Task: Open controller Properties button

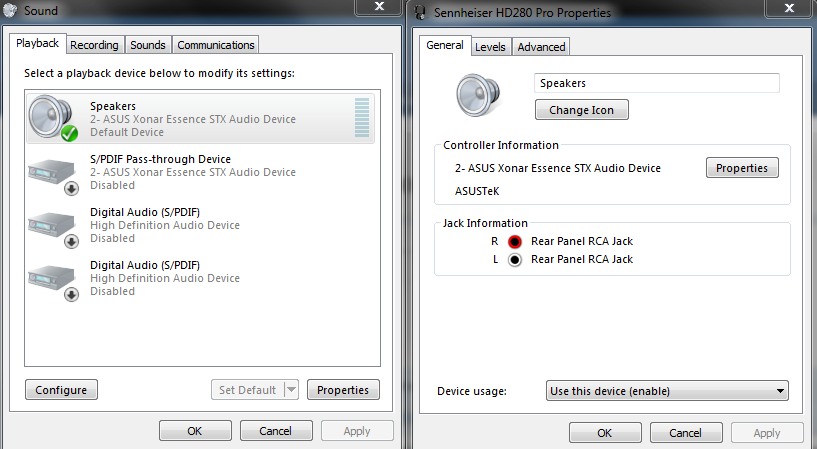Action: (742, 168)
